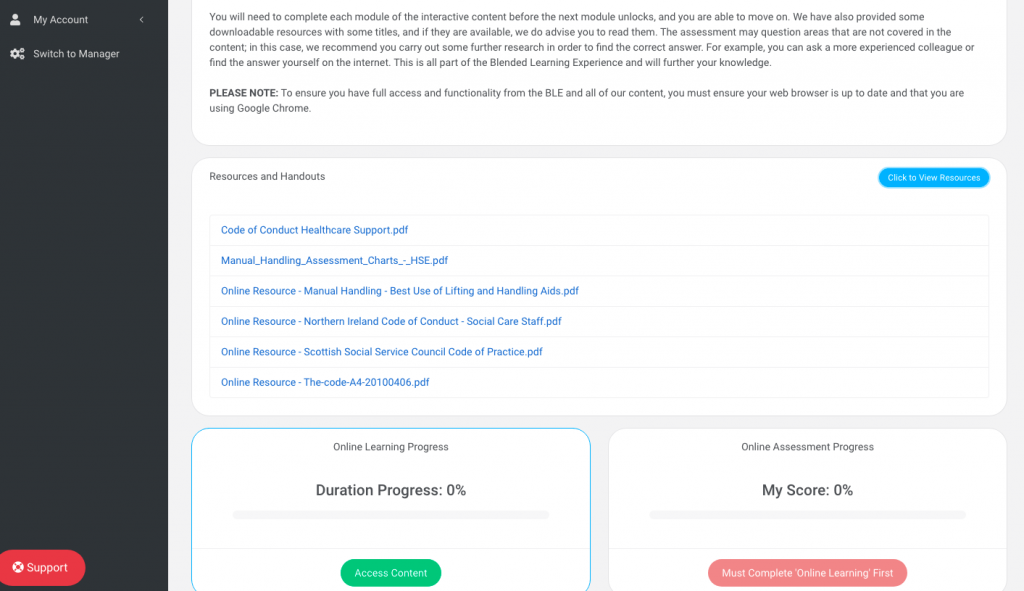Open Manual Handling Assessment Charts HSE pdf
Screen dimensions: 1024x591
334,261
